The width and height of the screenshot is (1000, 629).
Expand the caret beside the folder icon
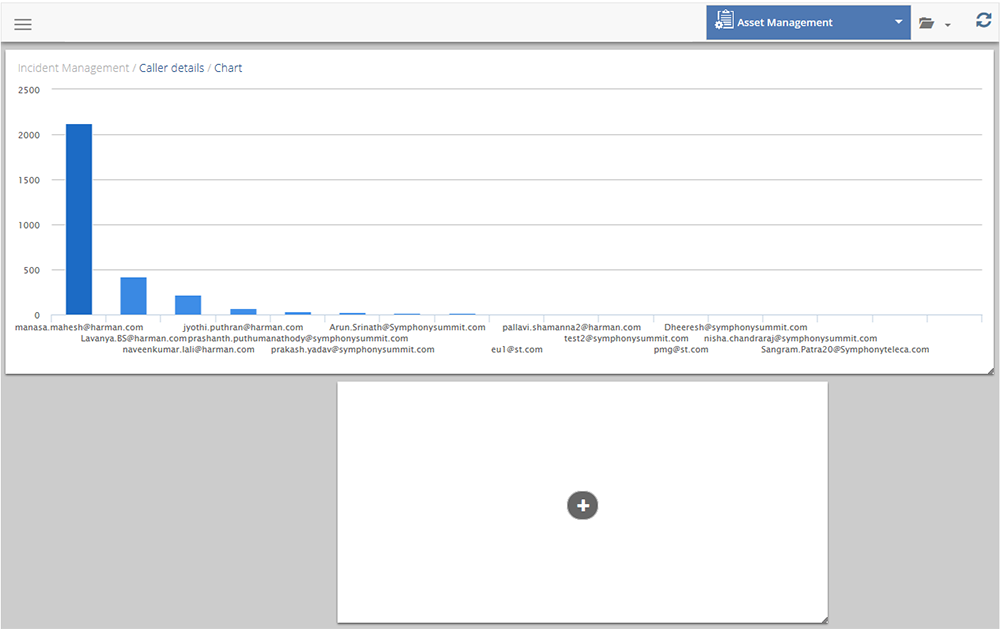(x=947, y=25)
